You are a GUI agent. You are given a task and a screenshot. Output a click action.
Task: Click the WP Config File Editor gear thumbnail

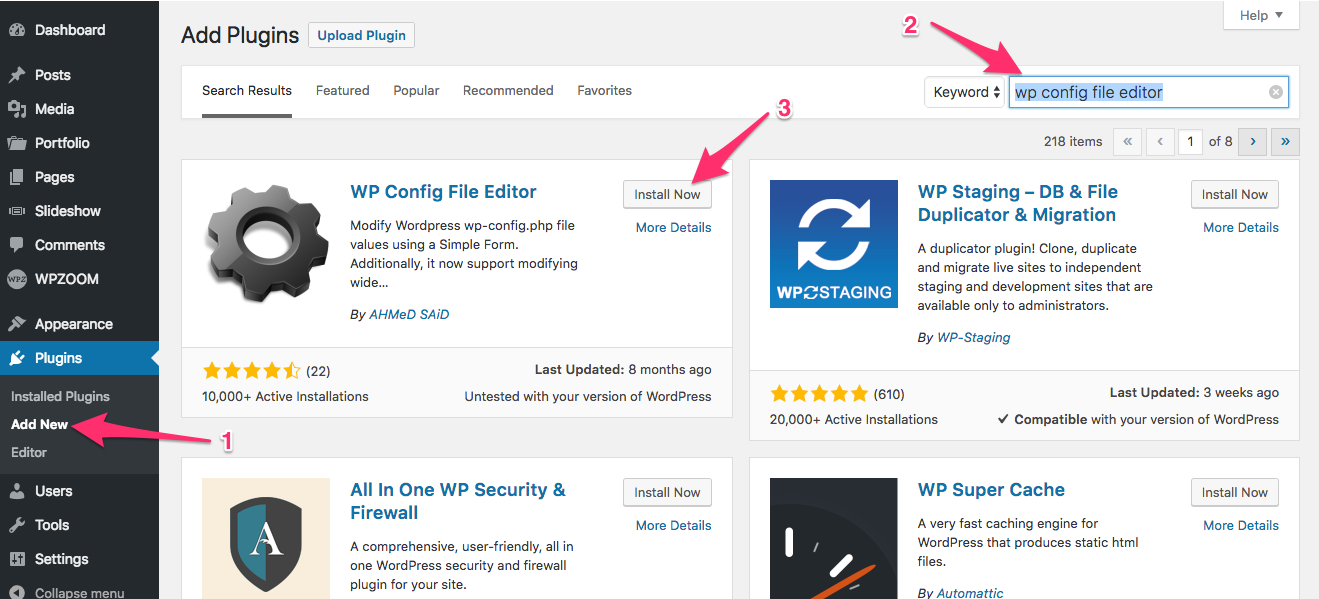[266, 245]
